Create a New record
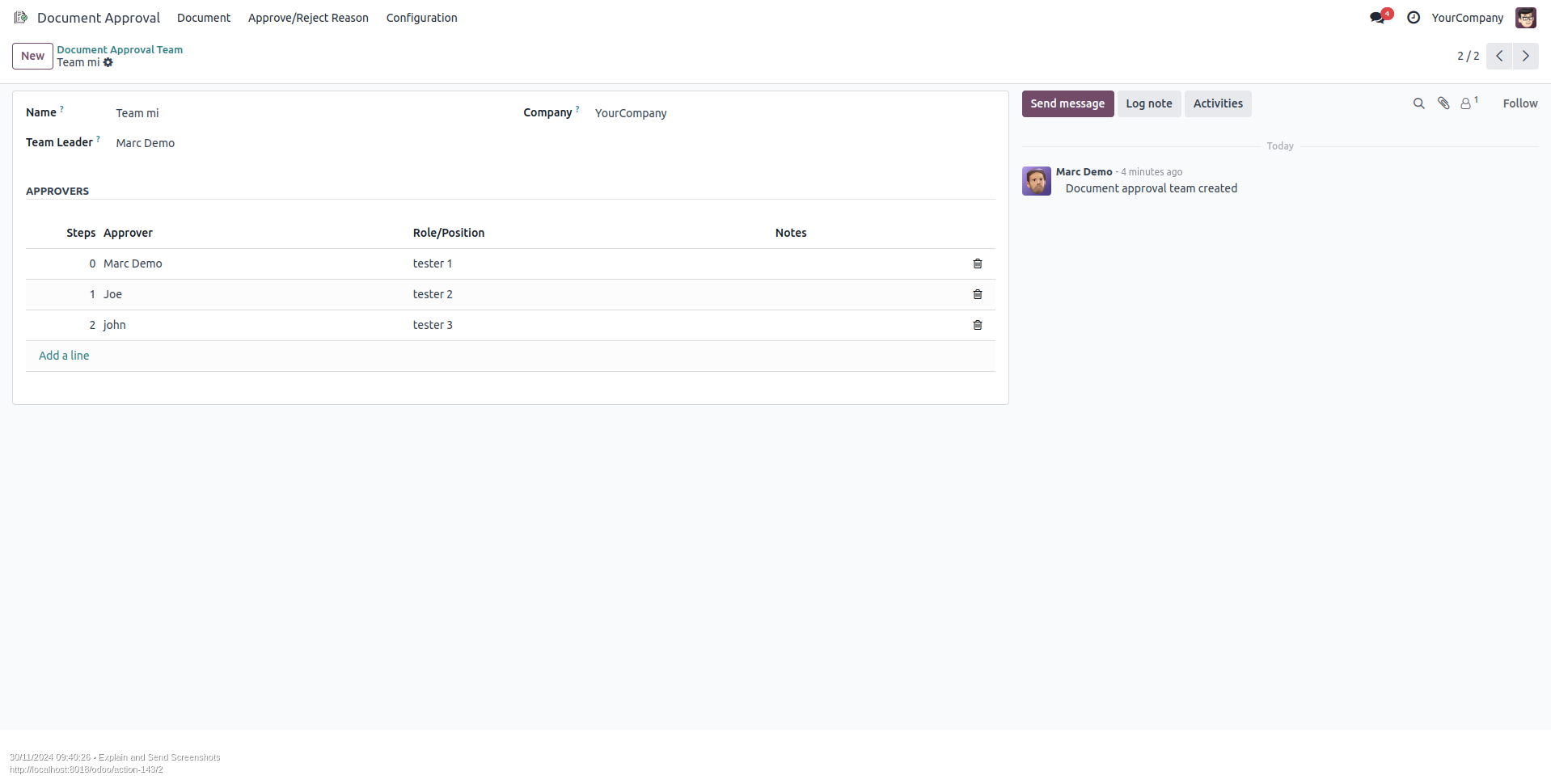The width and height of the screenshot is (1551, 784). (32, 56)
